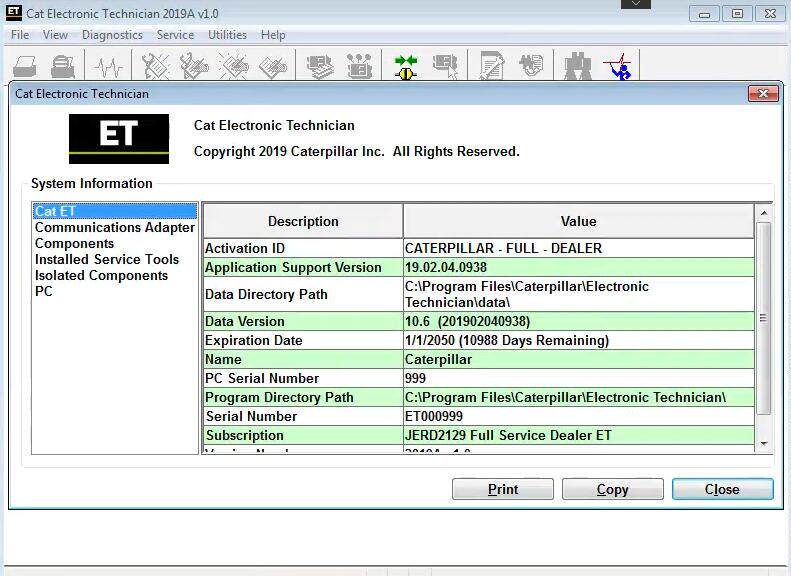
Task: Click the value 'ET000999'
Action: coord(579,416)
